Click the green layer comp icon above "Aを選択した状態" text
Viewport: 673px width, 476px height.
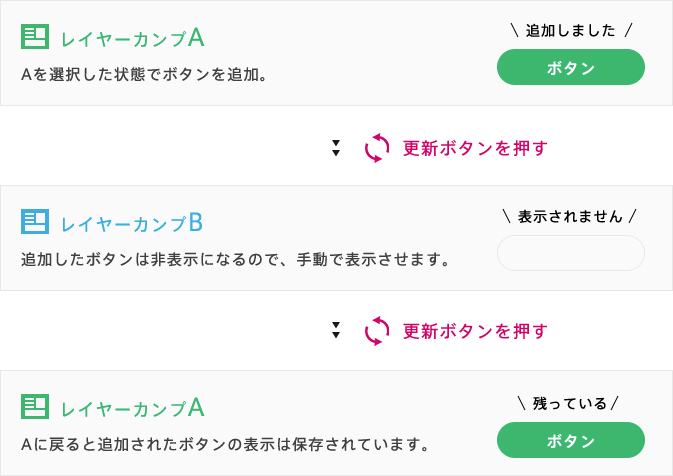(34, 37)
